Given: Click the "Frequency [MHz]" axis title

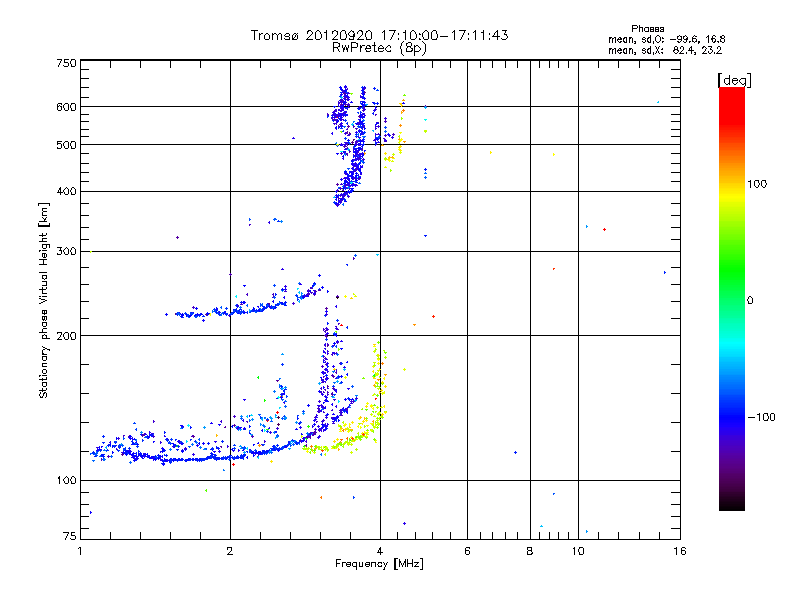Looking at the screenshot, I should 379,564.
